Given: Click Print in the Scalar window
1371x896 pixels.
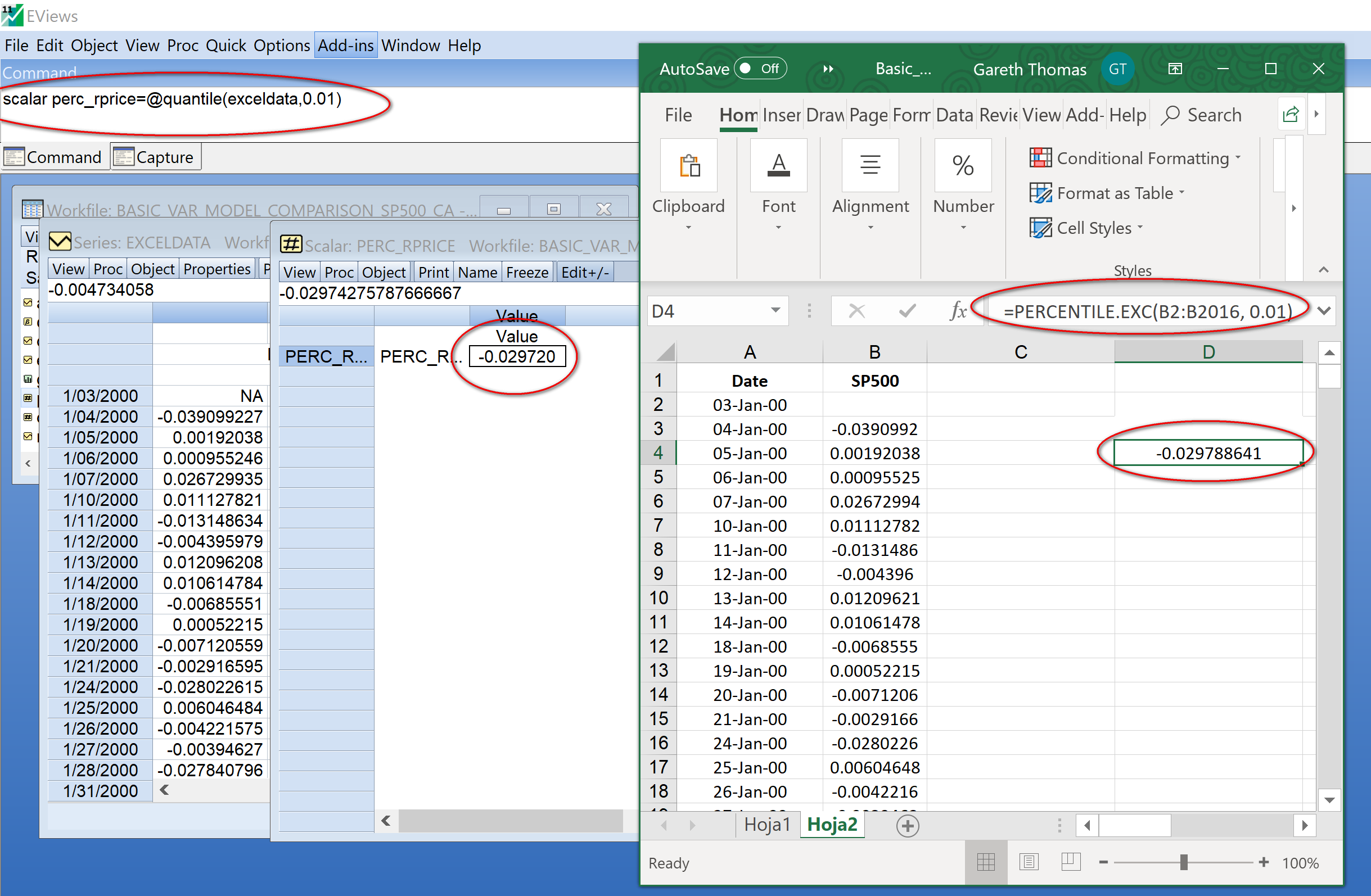Looking at the screenshot, I should click(433, 273).
